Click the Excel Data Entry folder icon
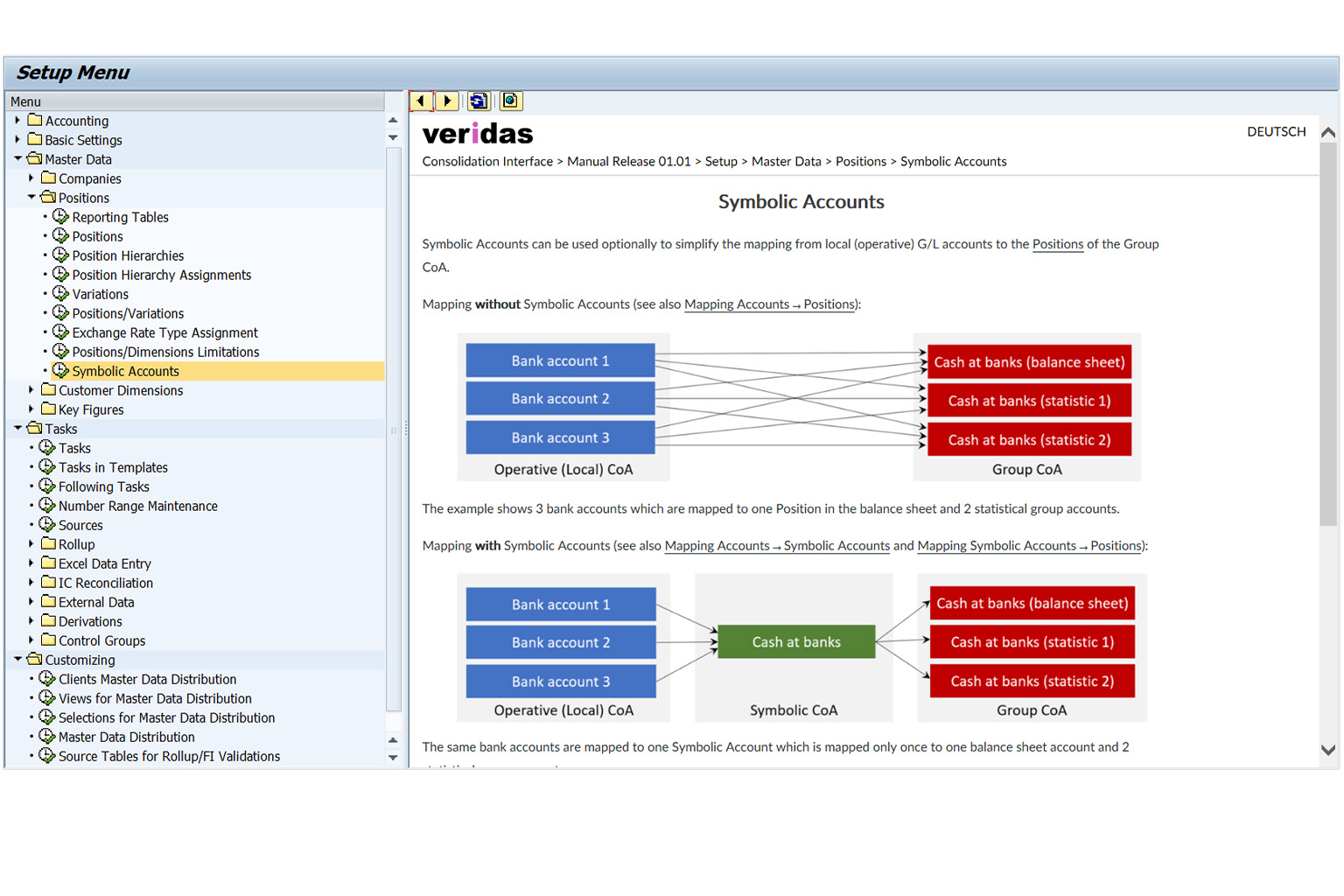1344x896 pixels. point(49,563)
